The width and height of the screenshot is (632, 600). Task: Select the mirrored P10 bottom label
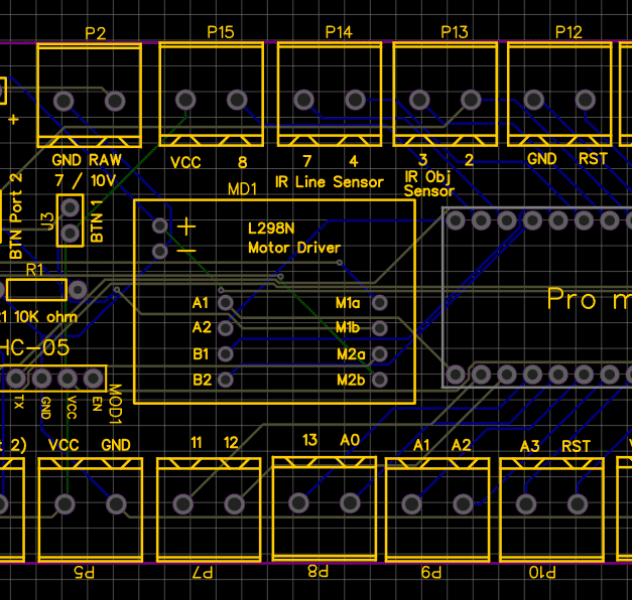[543, 573]
